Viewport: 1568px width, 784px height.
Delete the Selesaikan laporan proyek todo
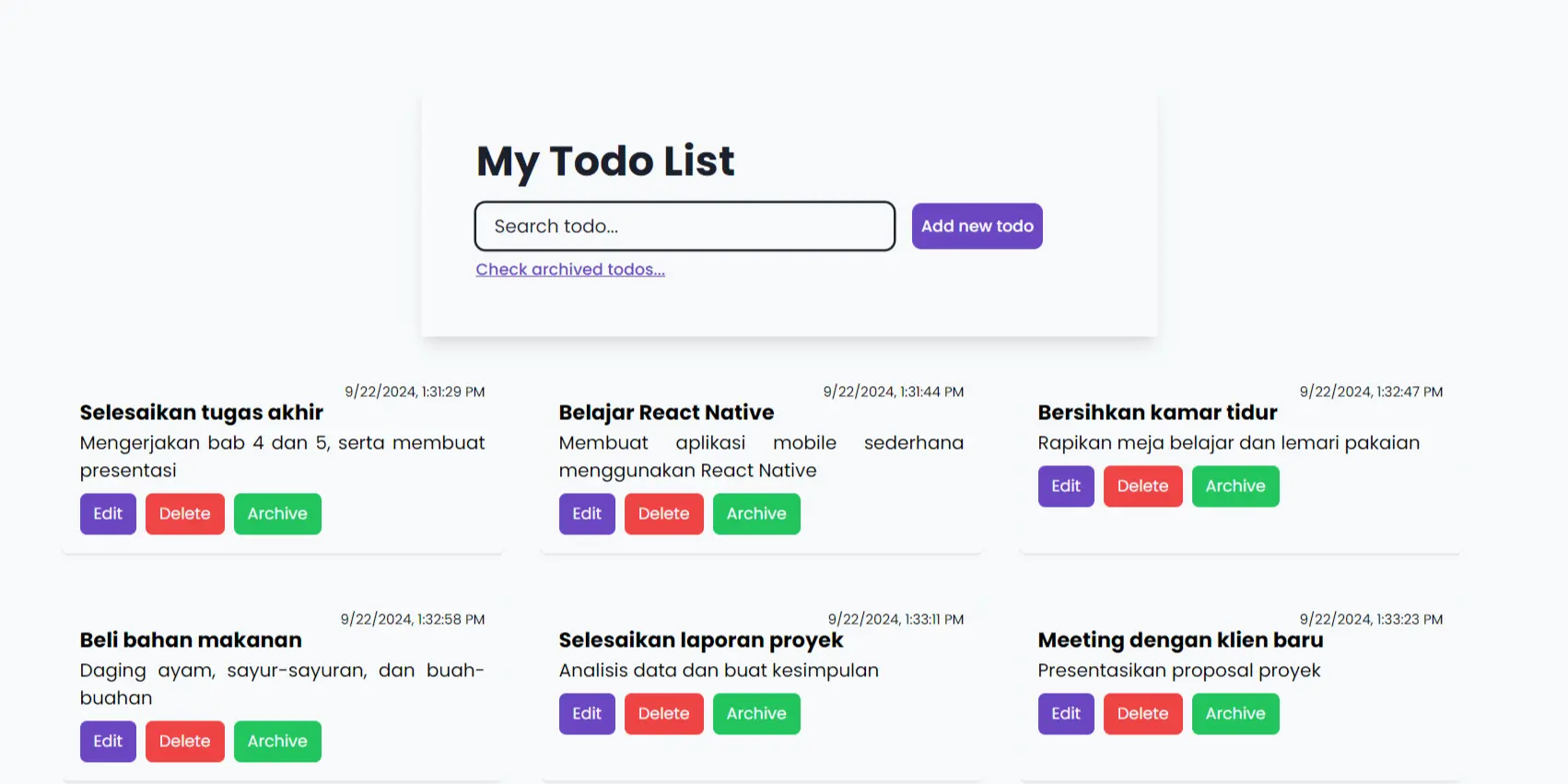point(663,713)
